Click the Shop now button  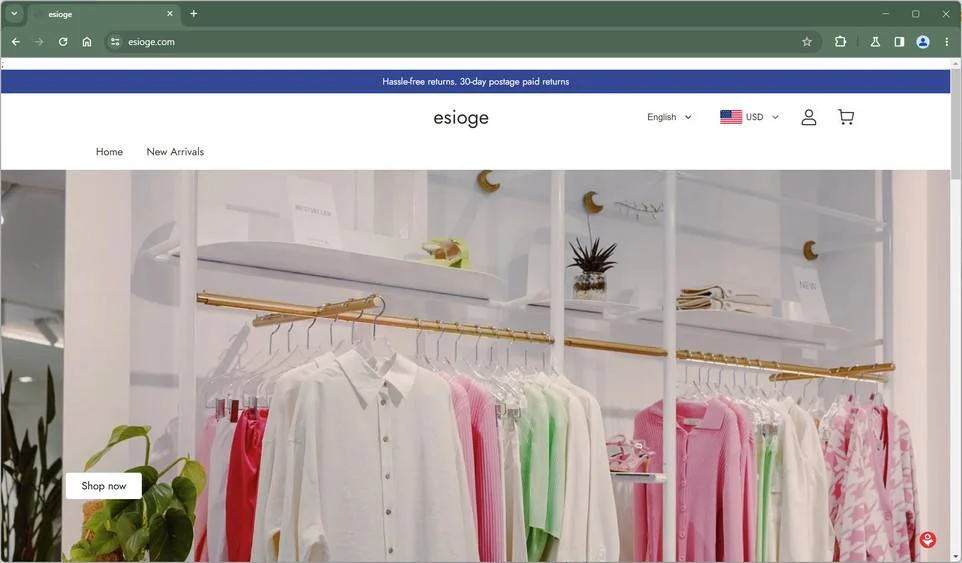(104, 486)
